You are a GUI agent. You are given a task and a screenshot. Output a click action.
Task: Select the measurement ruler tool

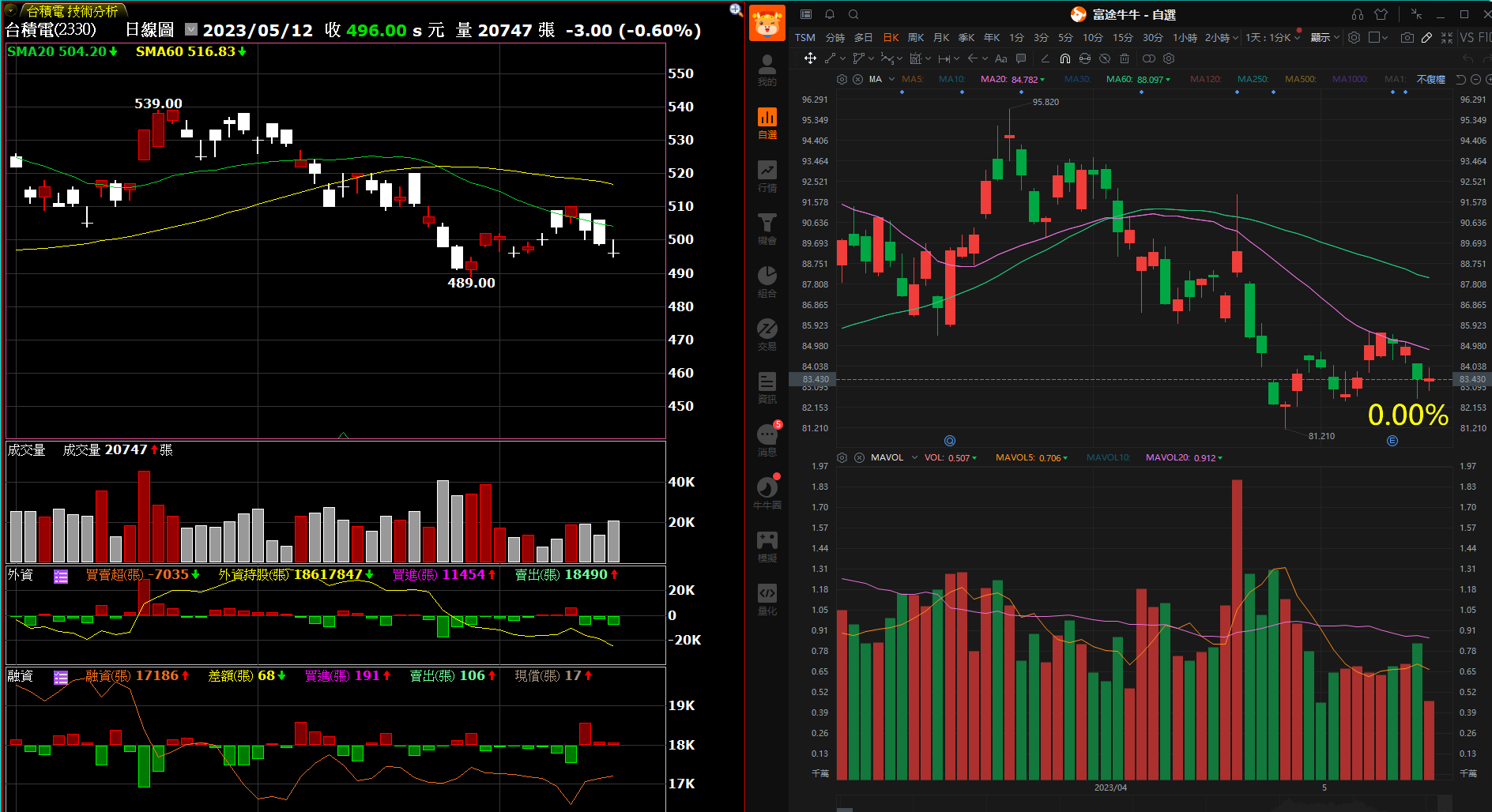(x=916, y=58)
